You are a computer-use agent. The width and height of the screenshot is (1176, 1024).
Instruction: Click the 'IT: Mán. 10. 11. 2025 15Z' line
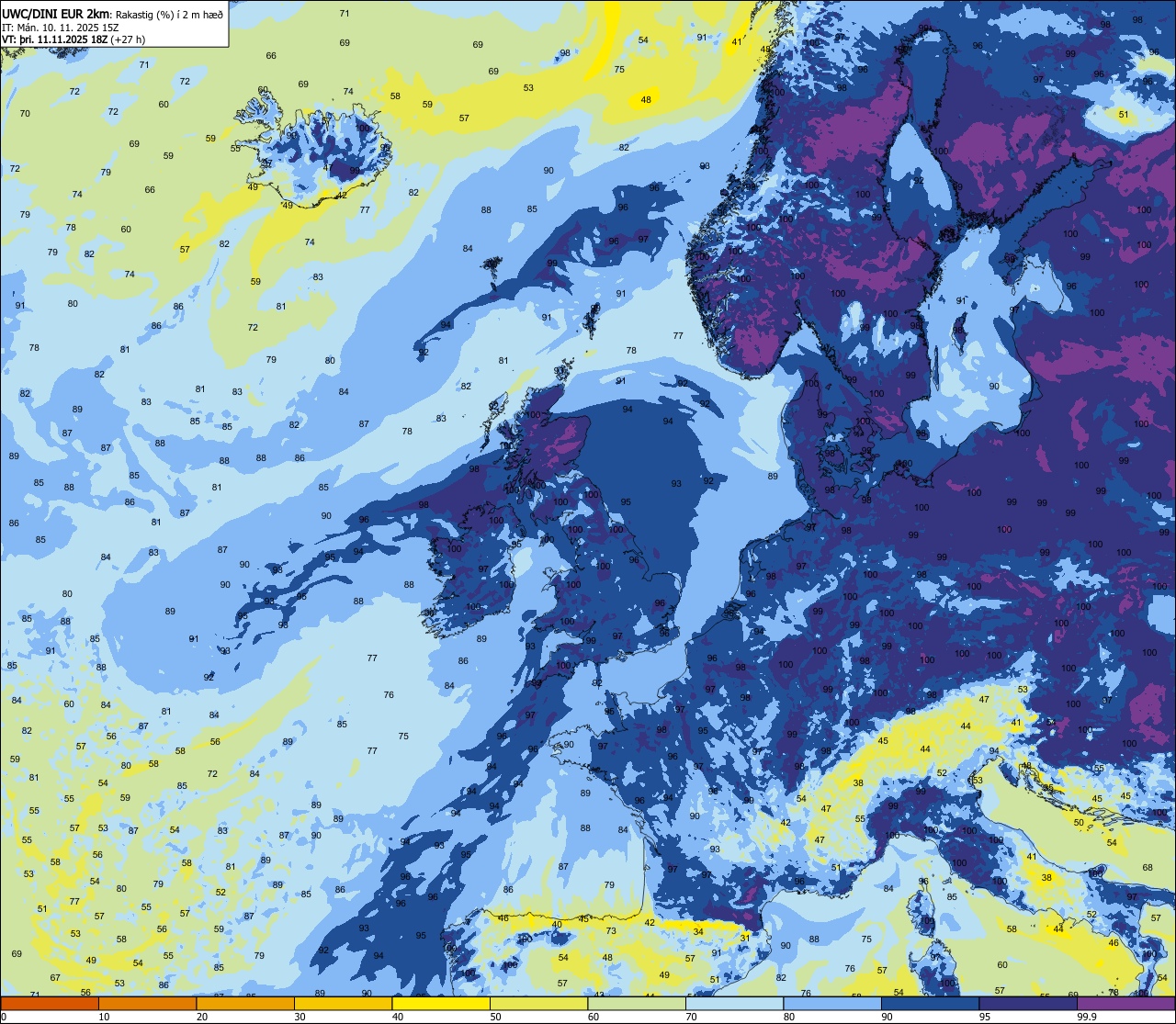click(59, 27)
